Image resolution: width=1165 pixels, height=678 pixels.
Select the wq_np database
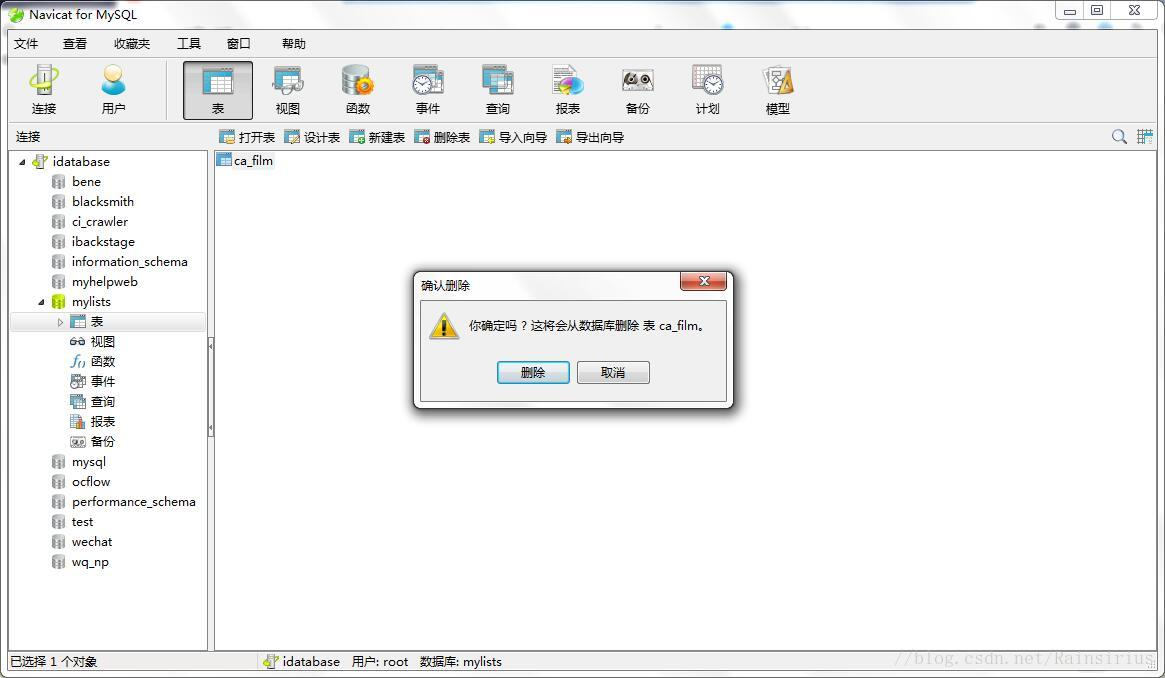tap(90, 562)
